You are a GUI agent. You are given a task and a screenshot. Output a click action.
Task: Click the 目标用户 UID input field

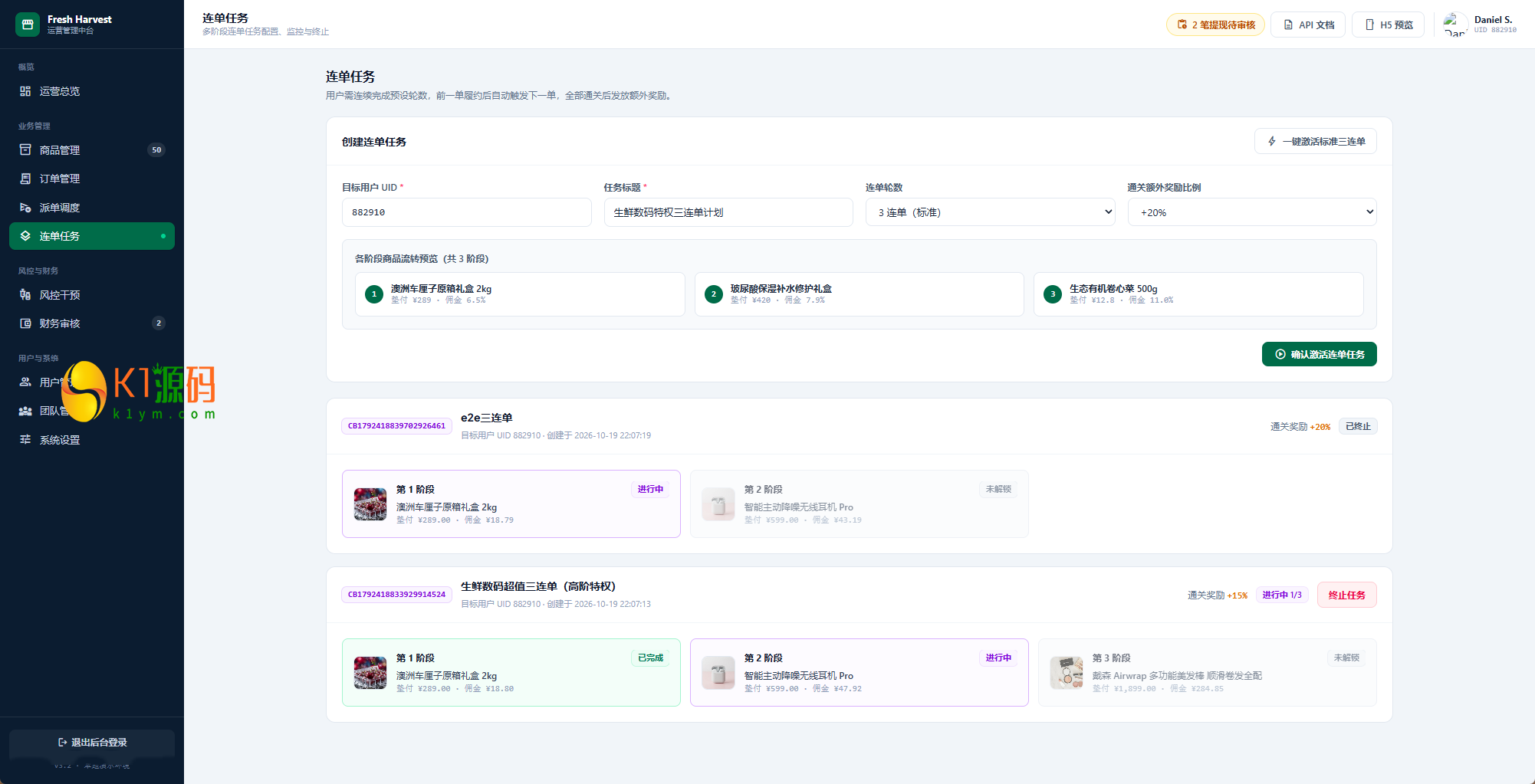click(x=466, y=212)
